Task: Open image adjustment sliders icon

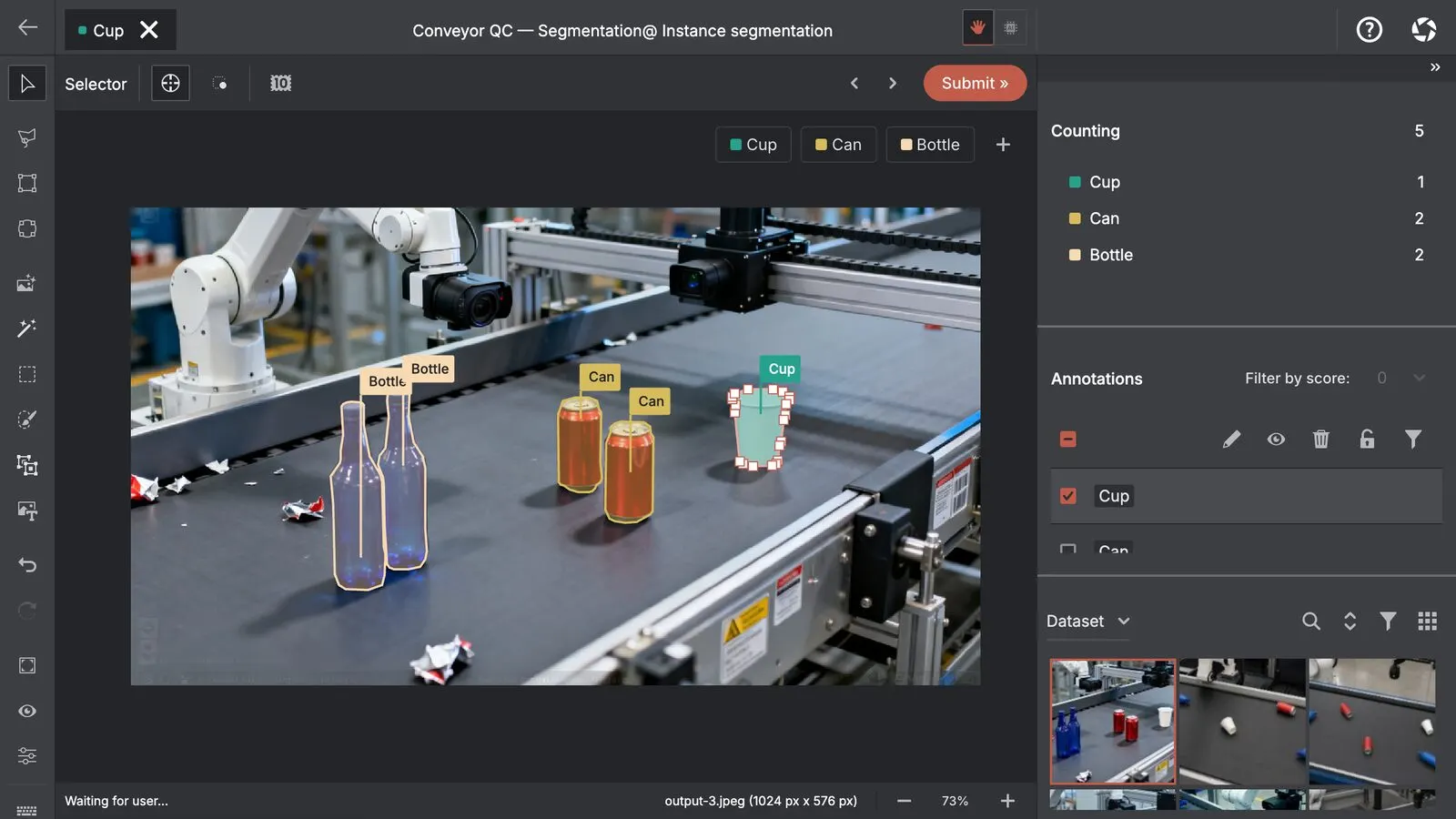Action: [27, 756]
